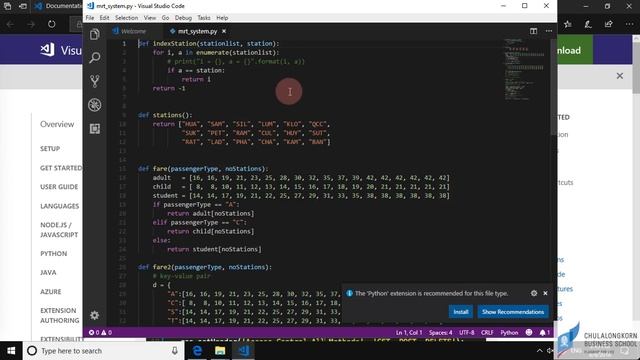Open the notification settings gear icon
The width and height of the screenshot is (640, 360).
pos(533,293)
